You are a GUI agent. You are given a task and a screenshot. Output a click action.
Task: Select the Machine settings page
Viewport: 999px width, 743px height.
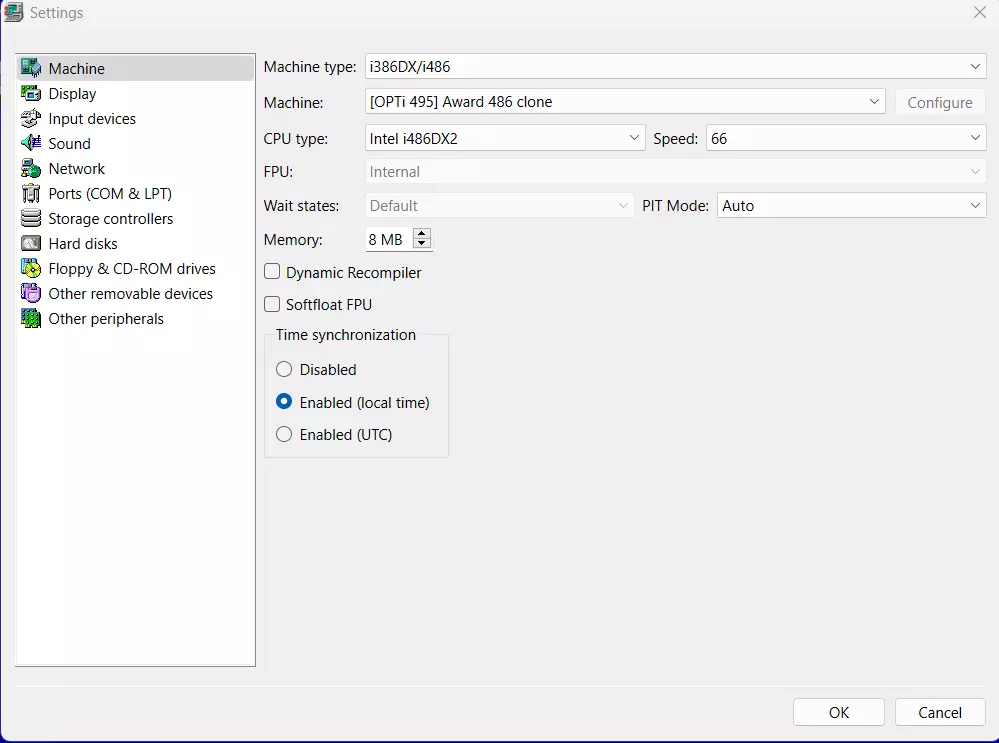coord(136,68)
